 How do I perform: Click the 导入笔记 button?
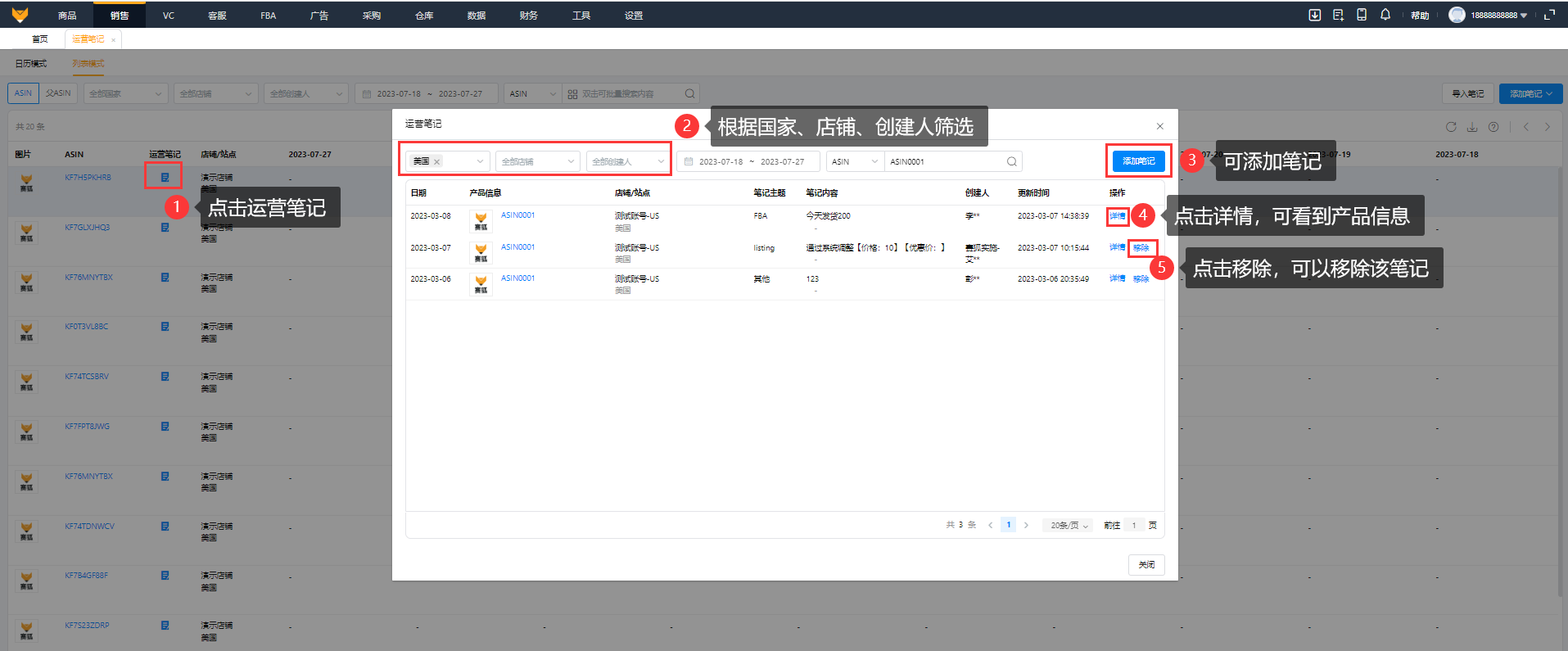click(x=1467, y=93)
